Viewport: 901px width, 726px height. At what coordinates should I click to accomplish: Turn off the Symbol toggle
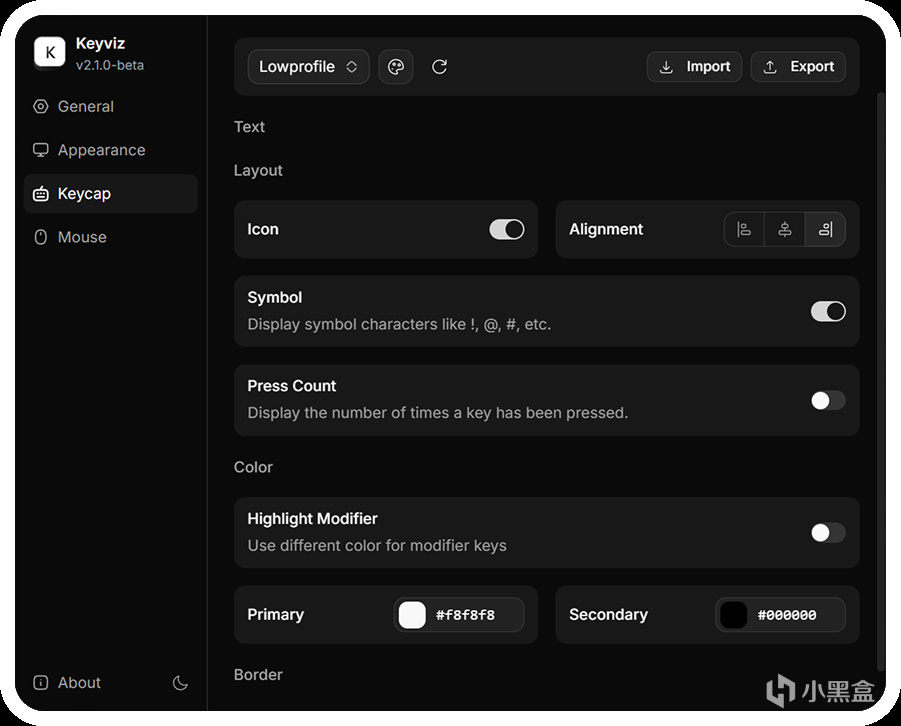pyautogui.click(x=827, y=312)
